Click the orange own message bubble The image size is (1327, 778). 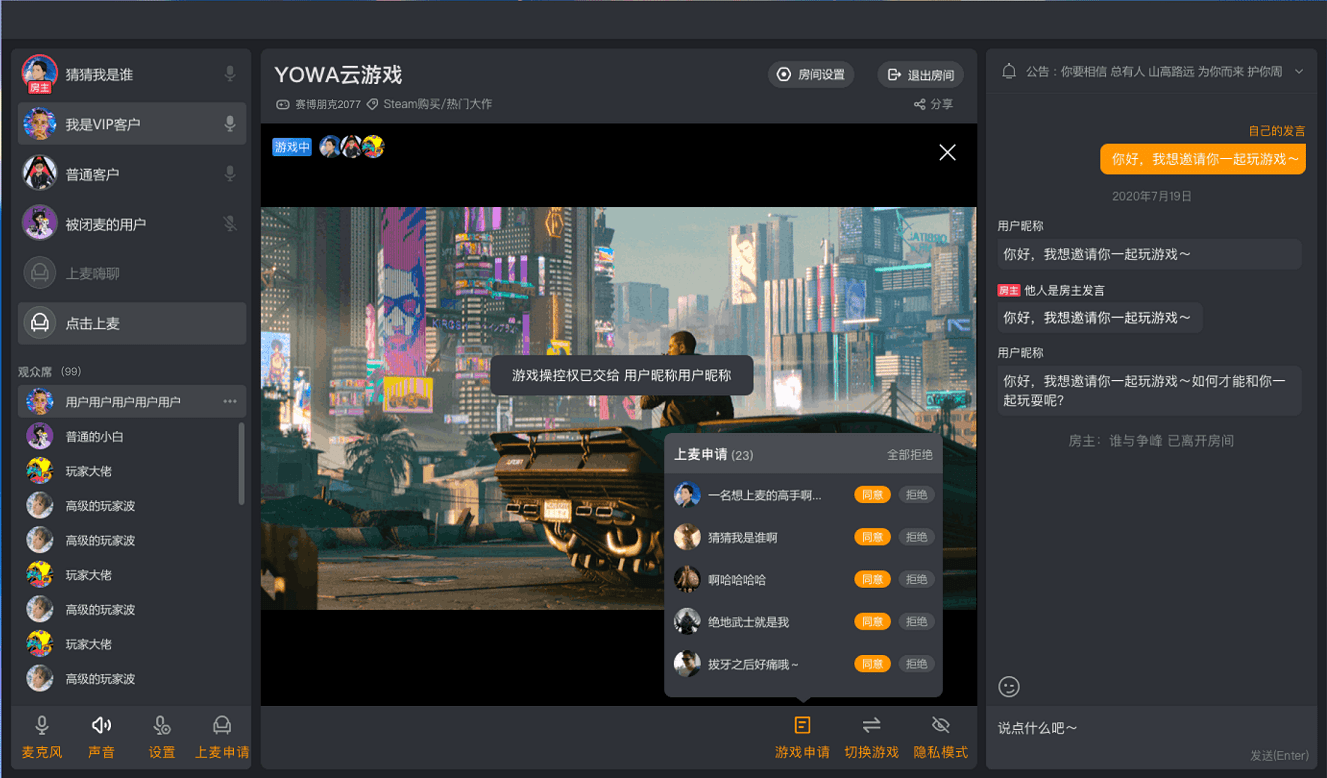tap(1203, 159)
